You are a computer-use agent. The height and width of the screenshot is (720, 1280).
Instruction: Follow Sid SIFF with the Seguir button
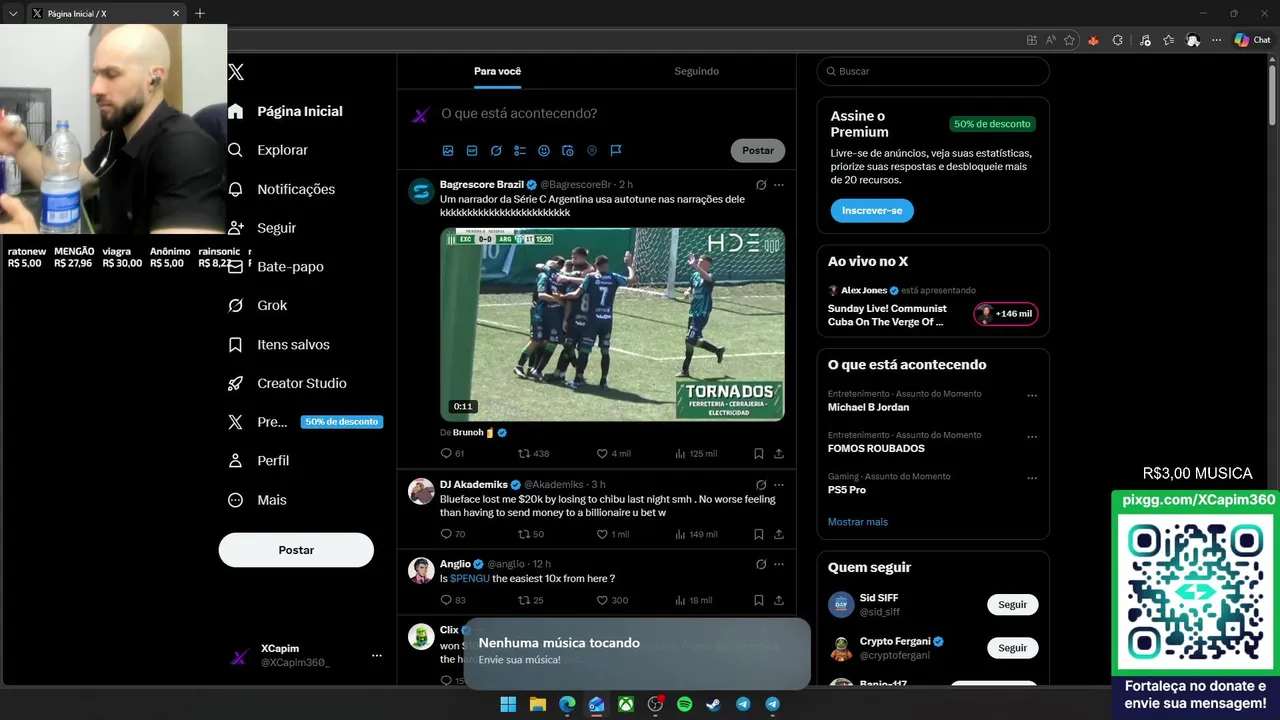point(1013,605)
